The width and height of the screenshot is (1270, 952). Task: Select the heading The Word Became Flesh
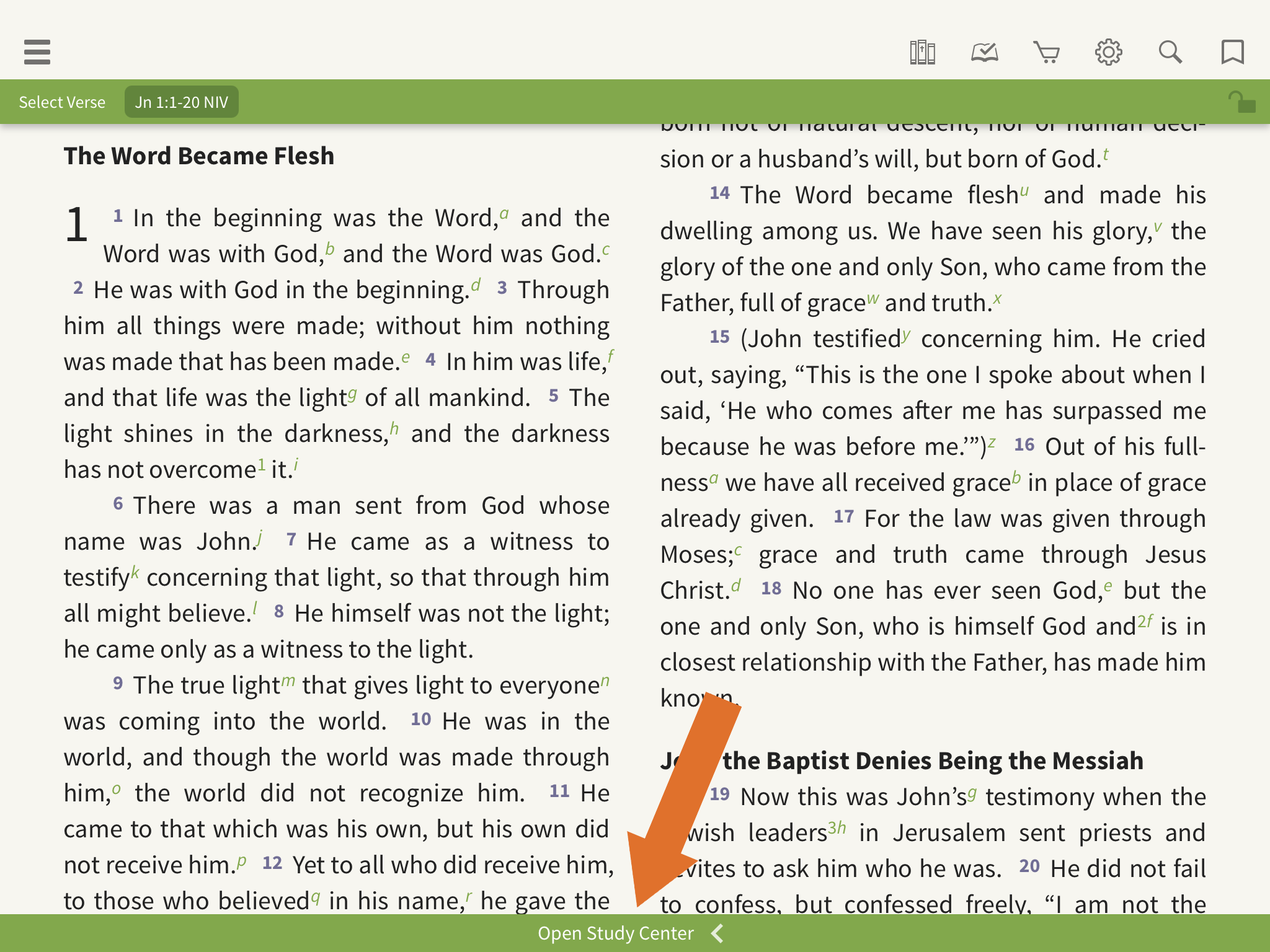coord(199,156)
